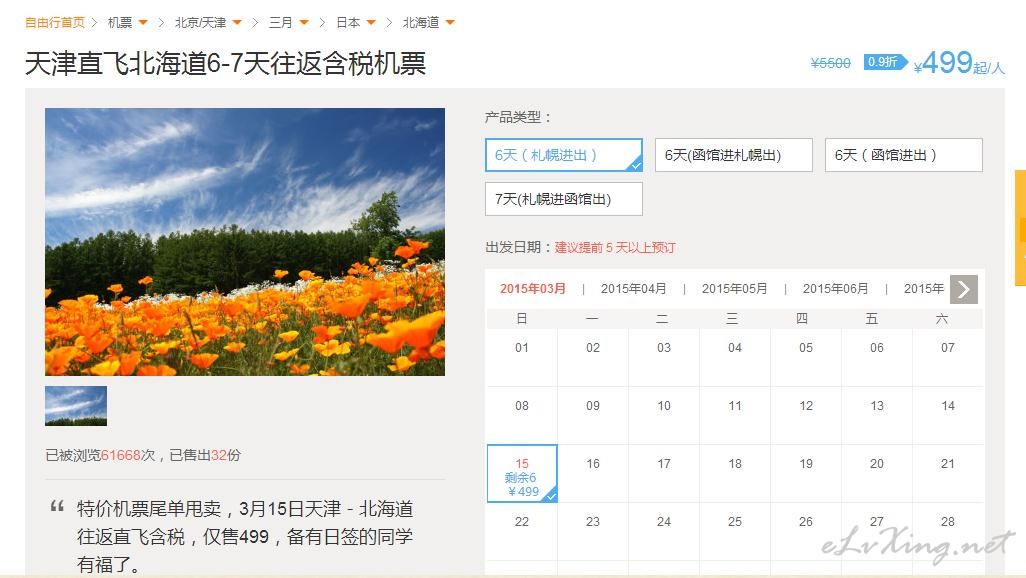Open the 2015年06月 calendar tab

(836, 289)
